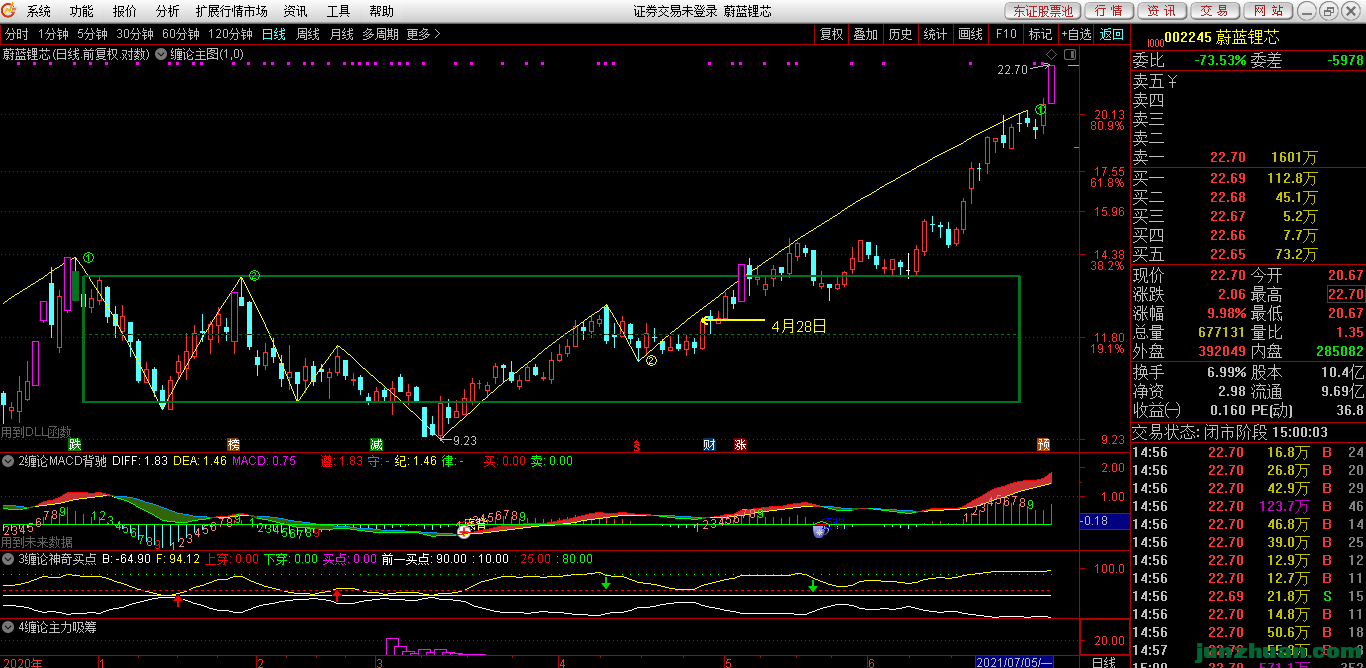Click the diamond icon above the chart
Viewport: 1366px width, 668px height.
[1049, 54]
